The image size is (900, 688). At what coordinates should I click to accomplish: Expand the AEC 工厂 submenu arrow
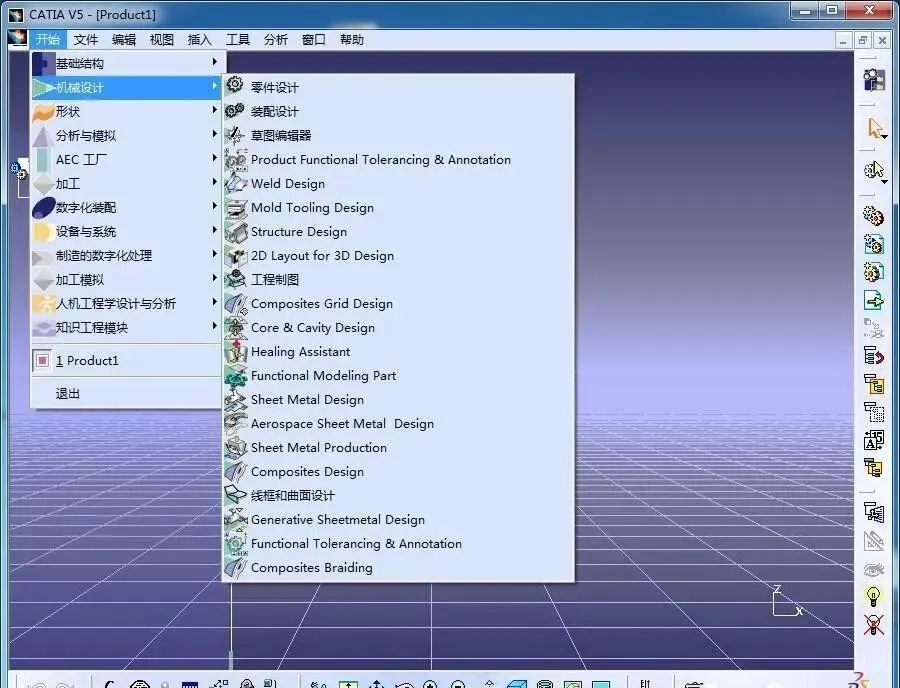[x=214, y=158]
